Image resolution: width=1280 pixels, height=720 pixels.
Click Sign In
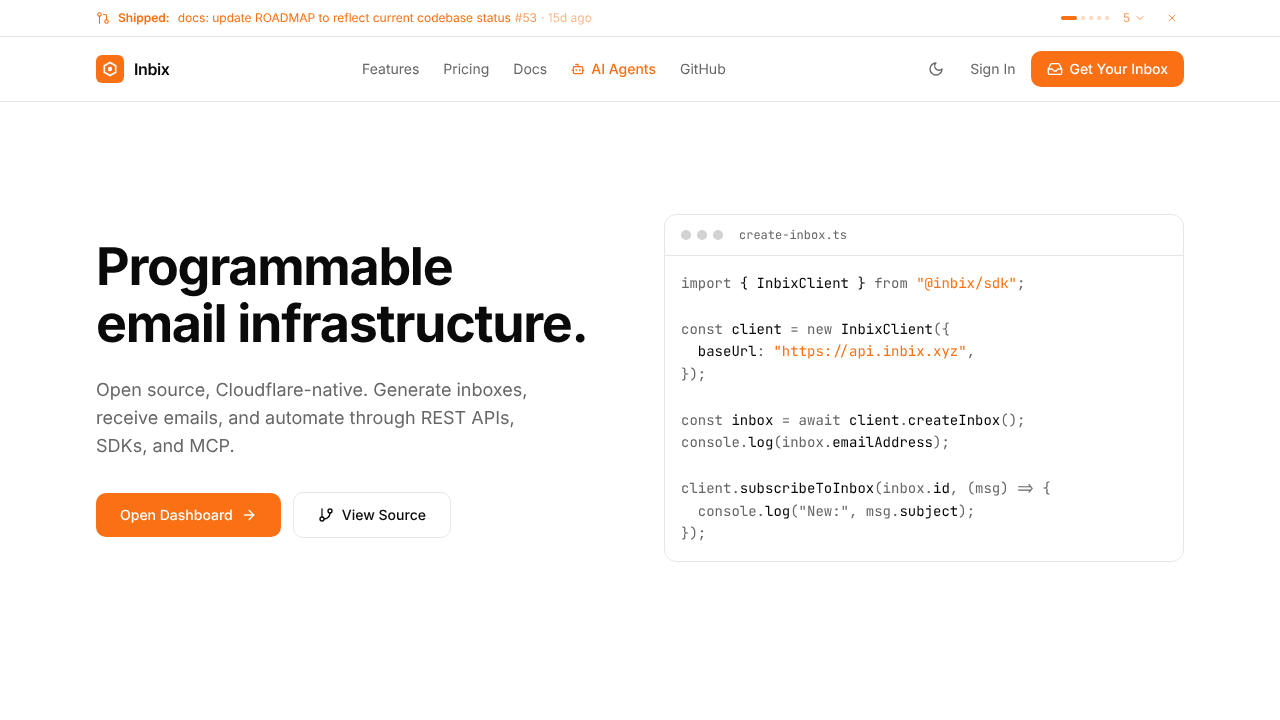coord(992,69)
